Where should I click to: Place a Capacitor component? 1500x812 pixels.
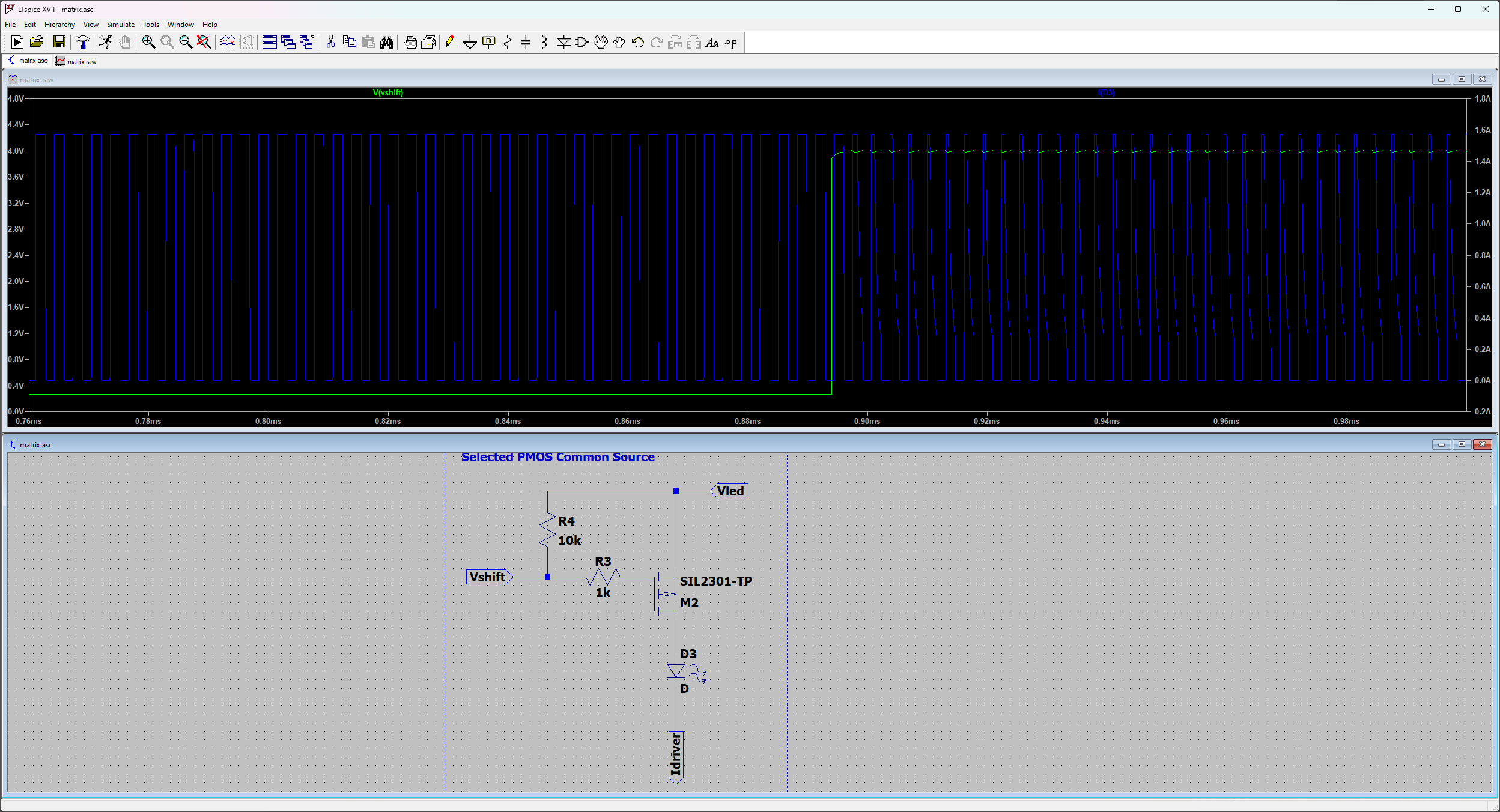(526, 42)
